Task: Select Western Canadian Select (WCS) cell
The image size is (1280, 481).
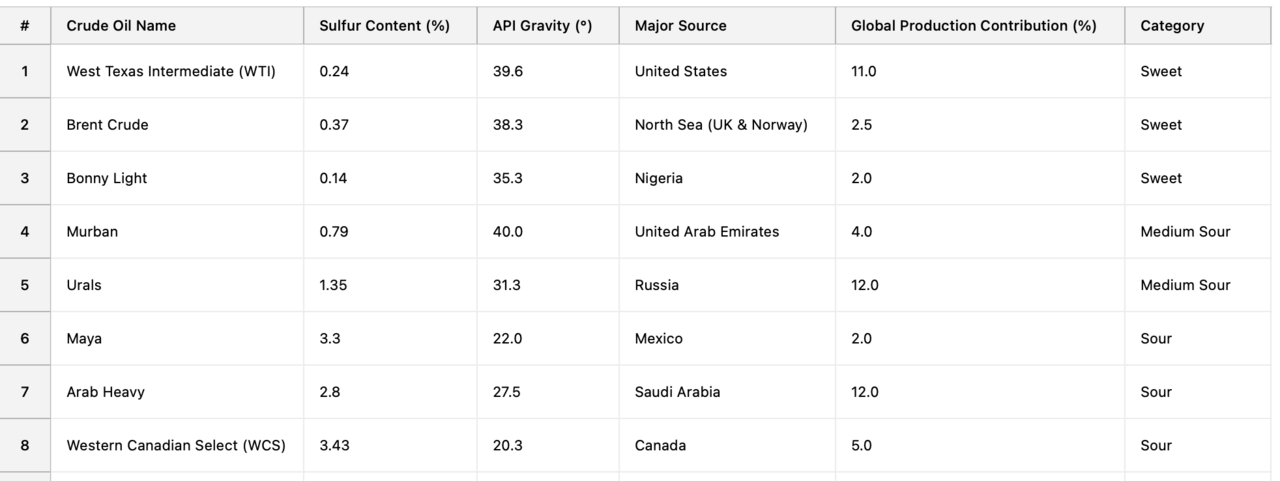Action: 176,446
